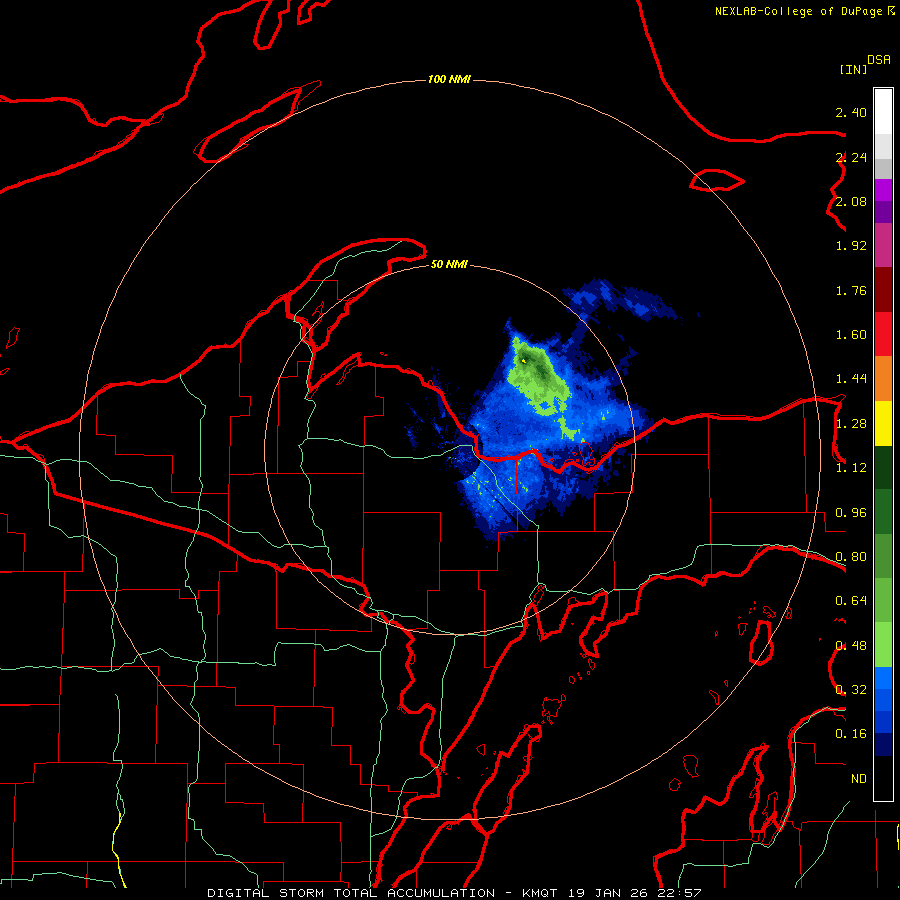Click the dark green accumulation core over the lake
Viewport: 900px width, 900px height.
tap(536, 364)
